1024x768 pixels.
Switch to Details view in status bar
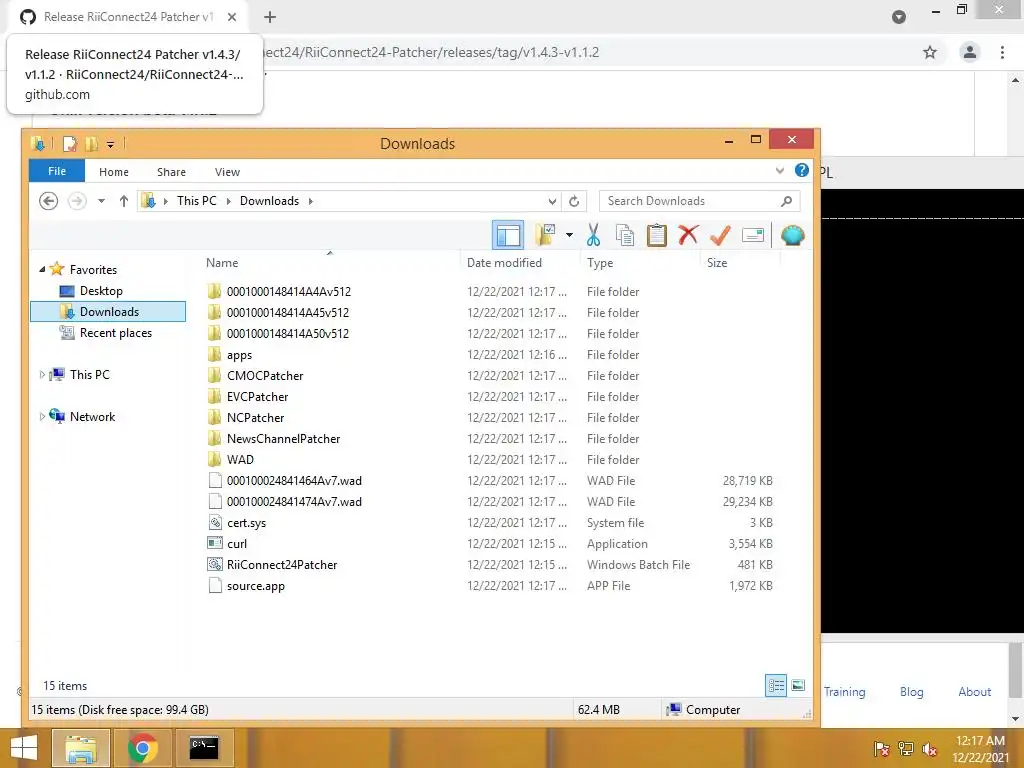(776, 685)
